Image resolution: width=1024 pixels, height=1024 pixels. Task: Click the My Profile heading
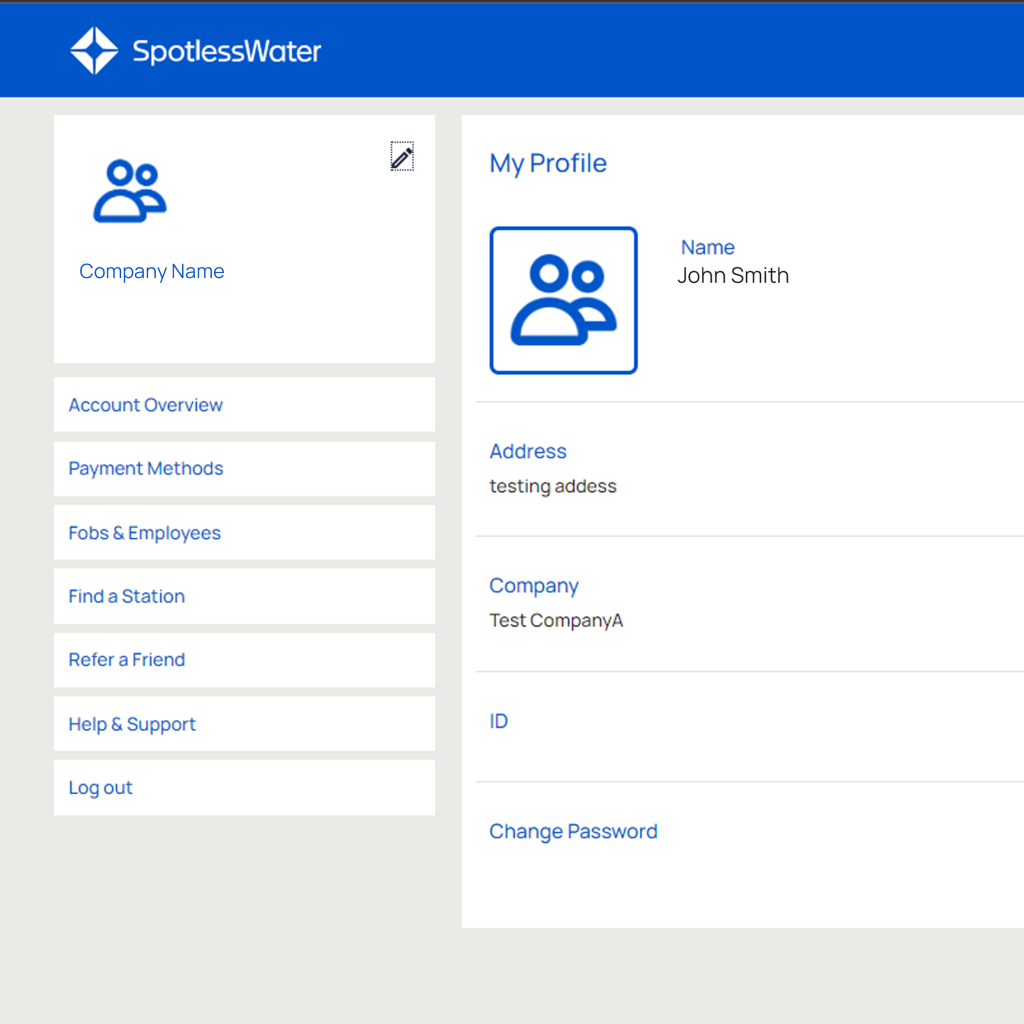pos(548,163)
